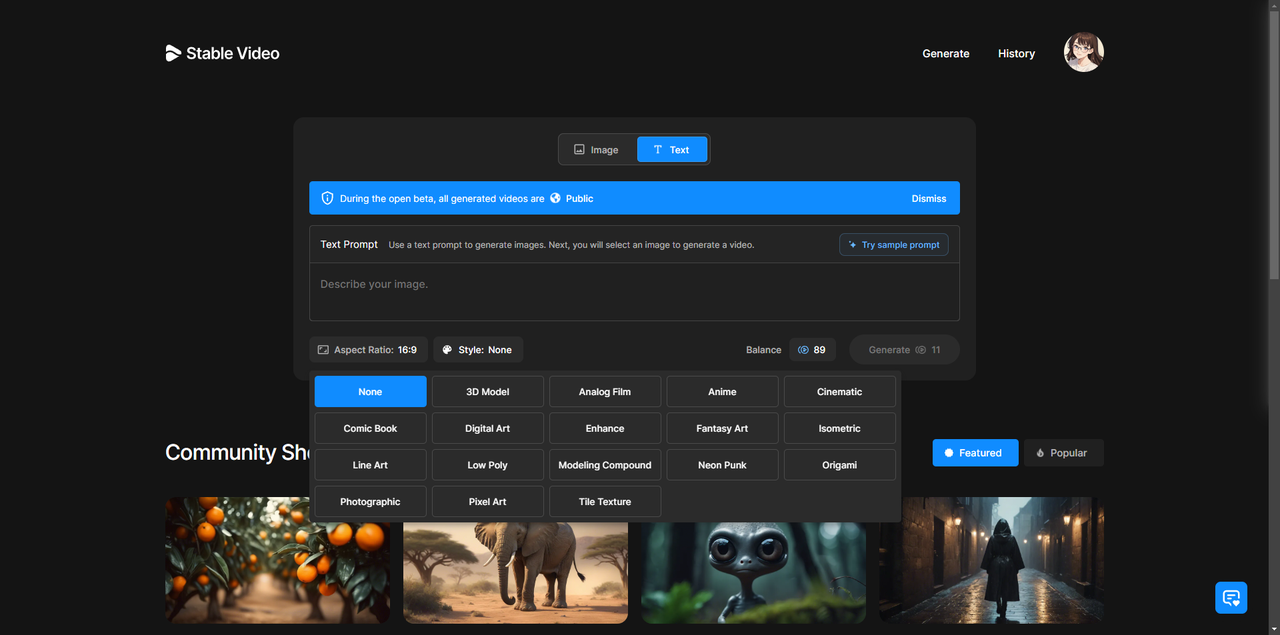Image resolution: width=1280 pixels, height=635 pixels.
Task: Click the palette Style icon
Action: point(447,350)
